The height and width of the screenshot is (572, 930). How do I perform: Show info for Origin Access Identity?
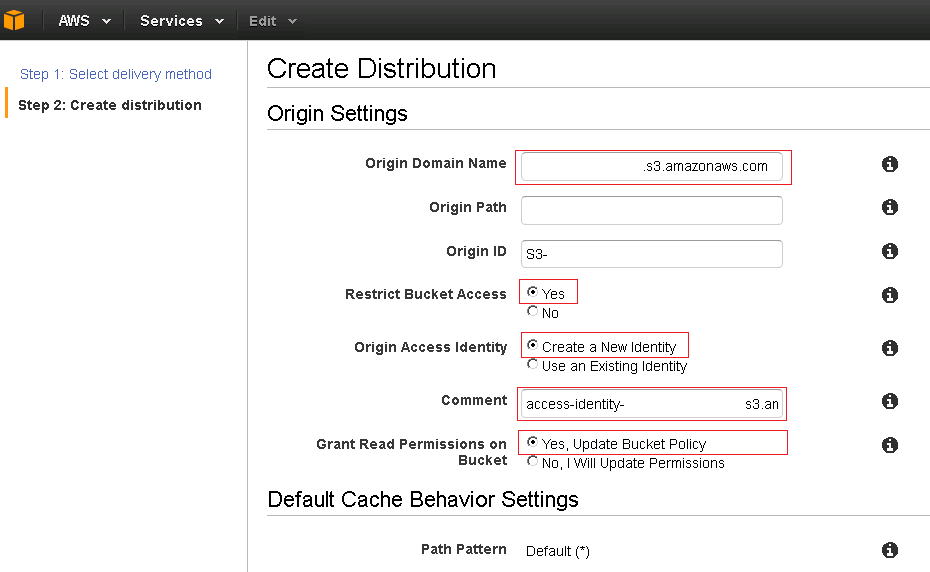889,348
